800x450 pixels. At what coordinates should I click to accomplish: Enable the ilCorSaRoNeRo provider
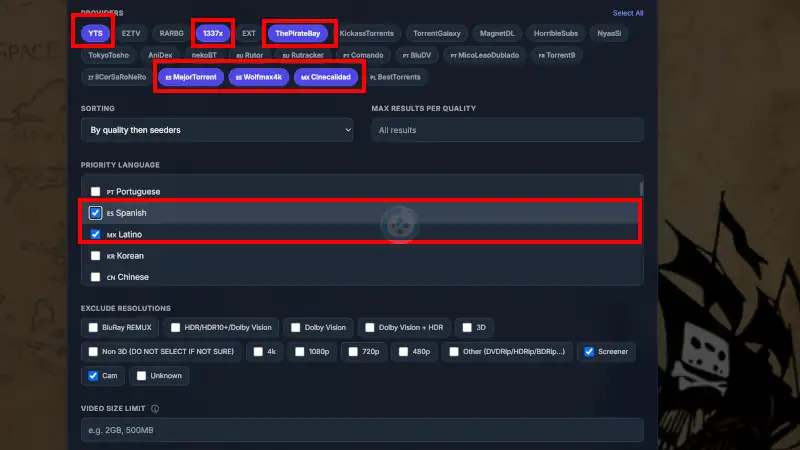[x=117, y=77]
